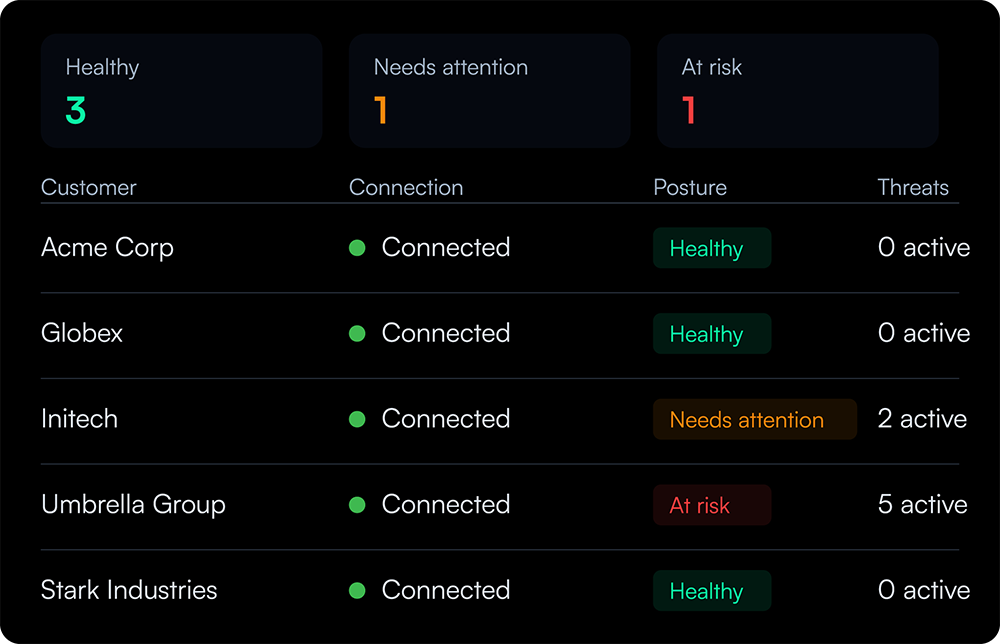Select the Umbrella Group customer name

133,504
